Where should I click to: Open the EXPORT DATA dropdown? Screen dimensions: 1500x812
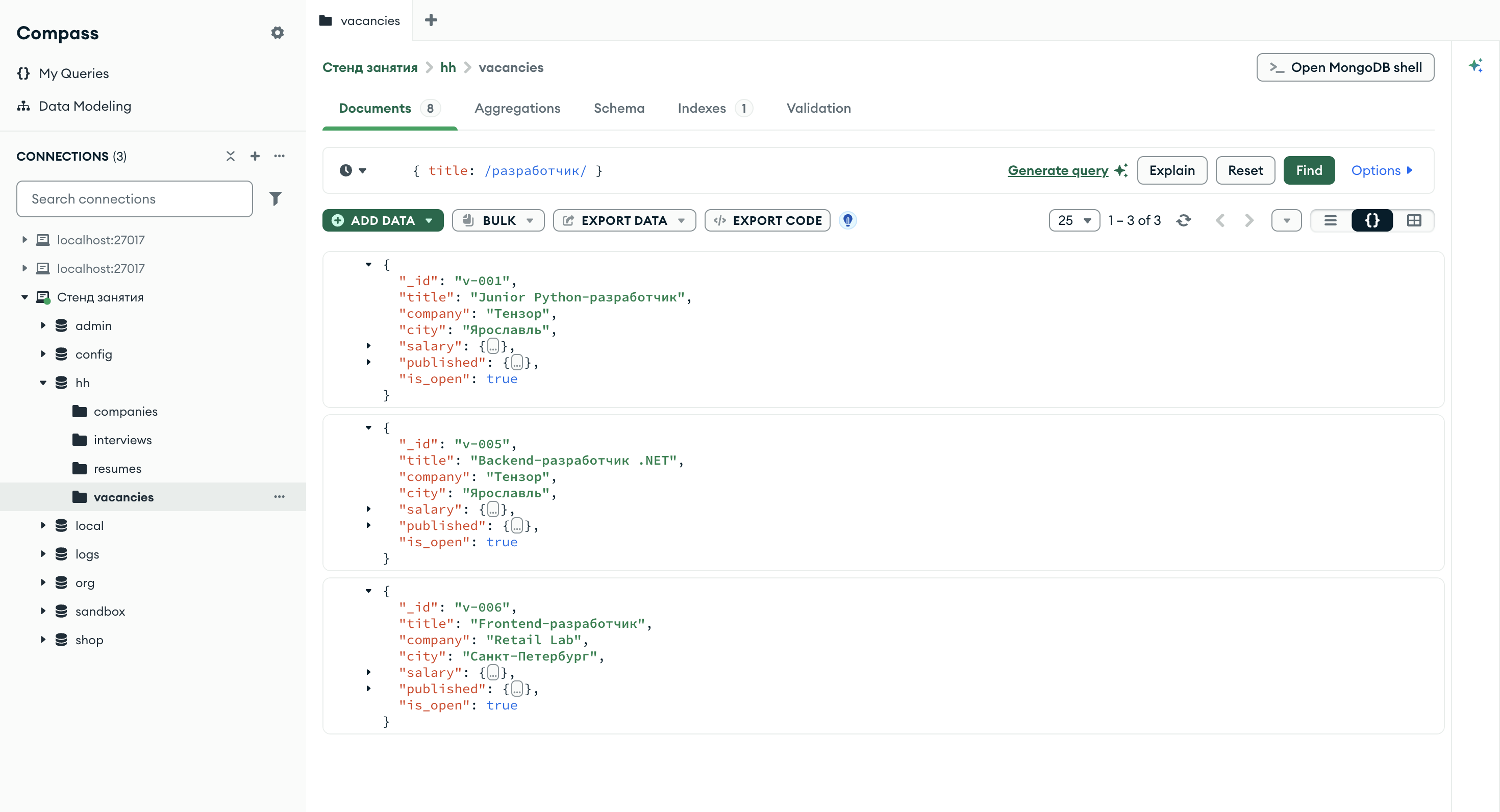pyautogui.click(x=624, y=221)
